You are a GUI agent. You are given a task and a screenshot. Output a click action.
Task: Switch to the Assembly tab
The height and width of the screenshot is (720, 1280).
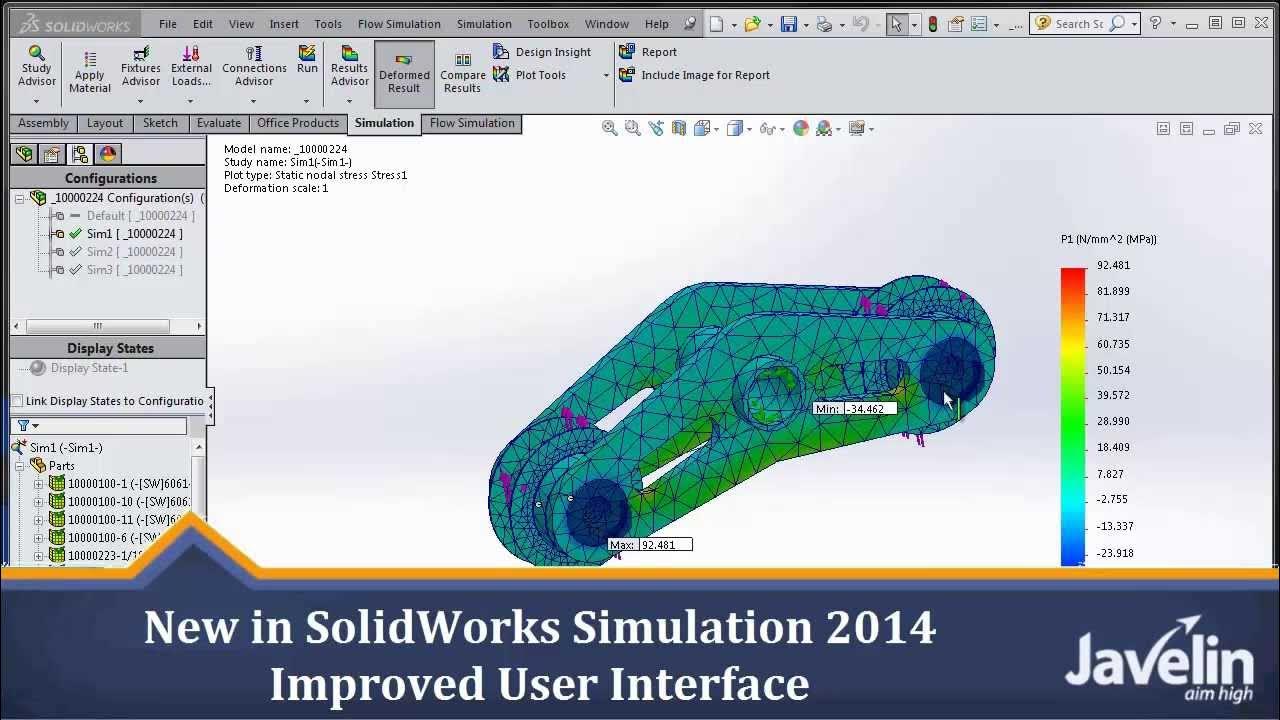[43, 123]
